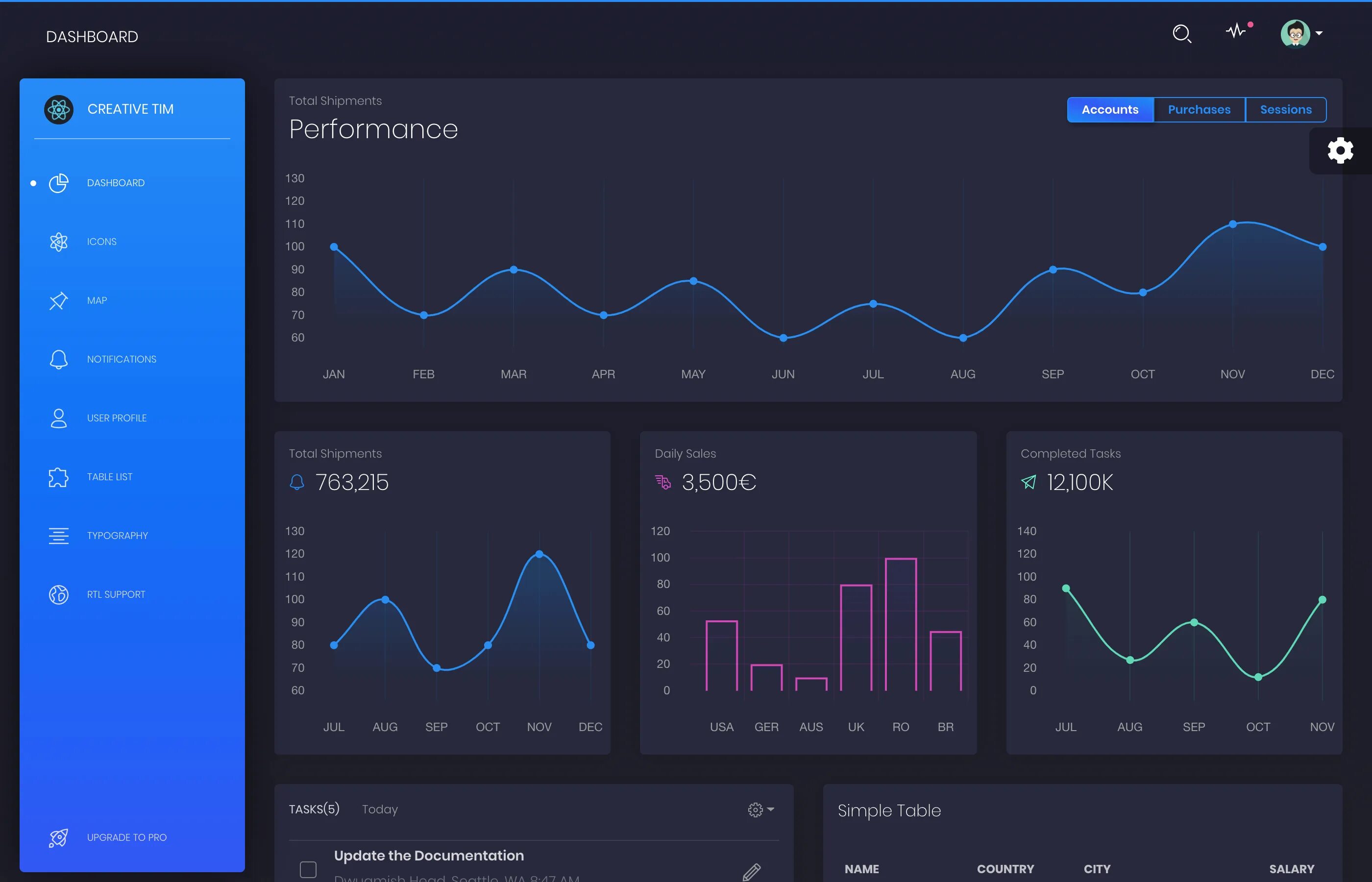
Task: Select the Purchases chart toggle
Action: (1199, 109)
